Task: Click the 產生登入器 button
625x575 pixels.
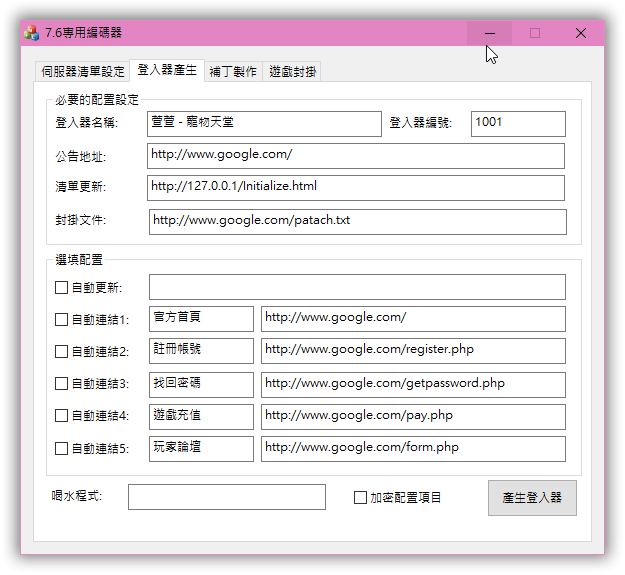Action: tap(532, 498)
